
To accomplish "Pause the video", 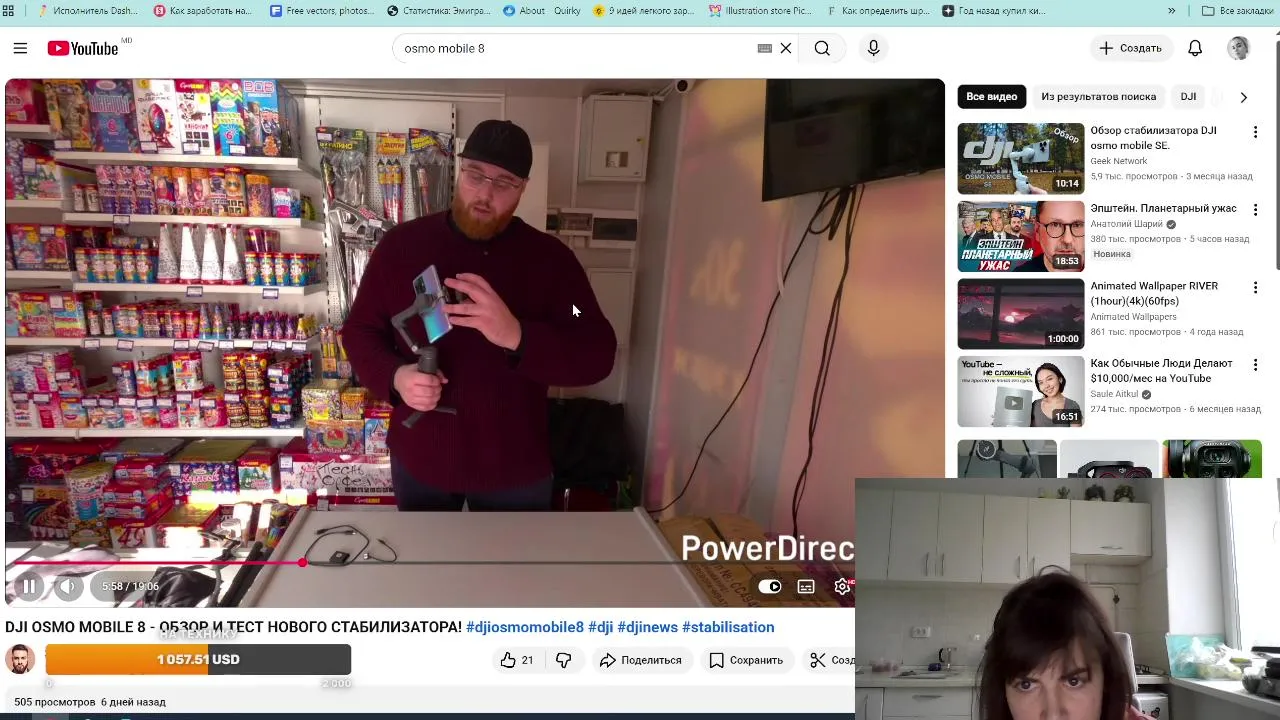I will 30,587.
